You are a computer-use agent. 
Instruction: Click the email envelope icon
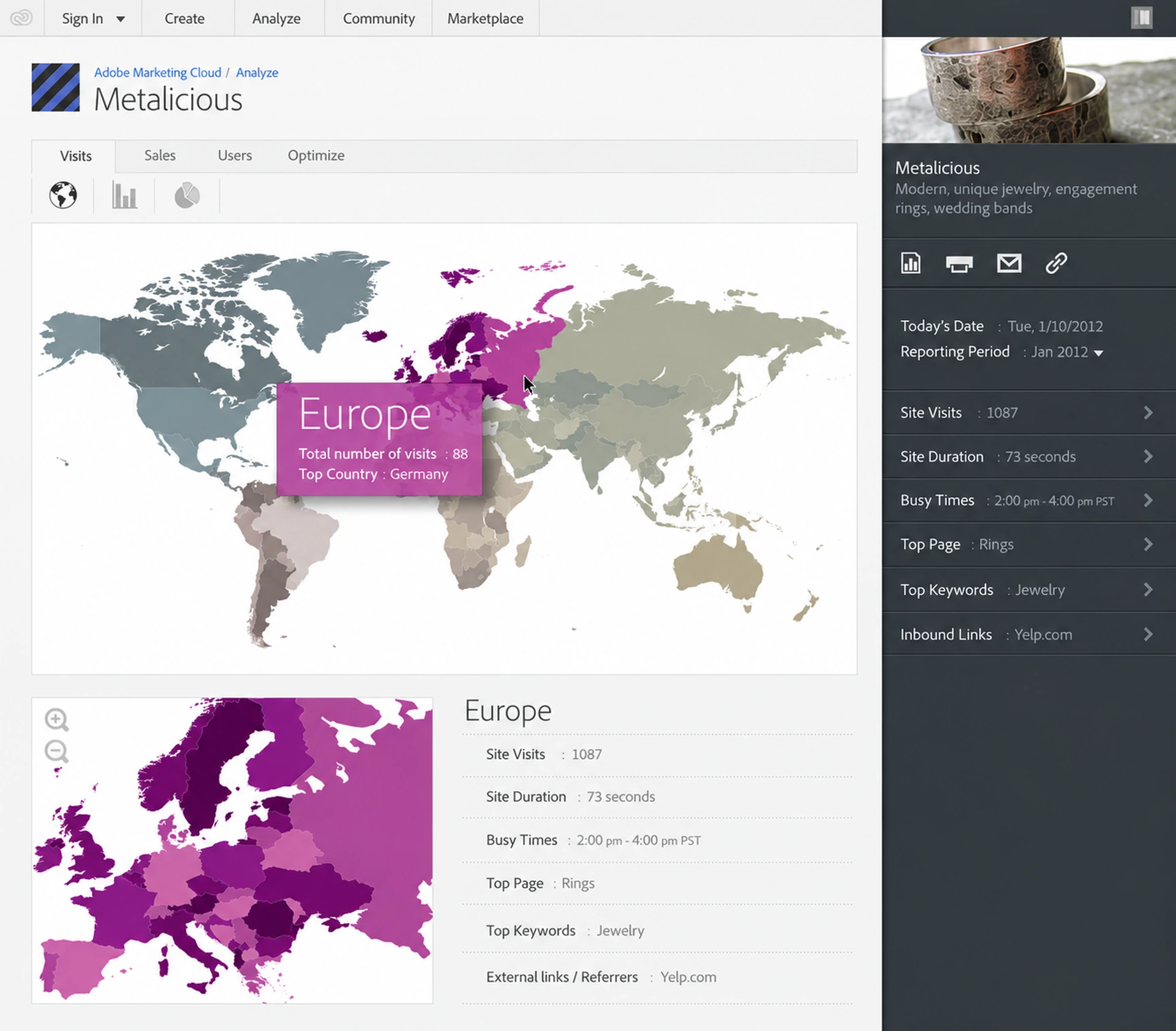pos(1009,263)
